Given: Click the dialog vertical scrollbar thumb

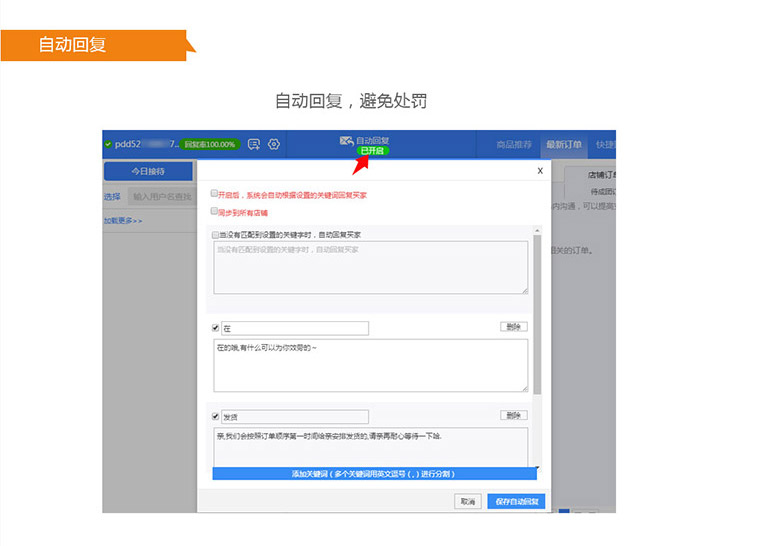Looking at the screenshot, I should click(537, 314).
